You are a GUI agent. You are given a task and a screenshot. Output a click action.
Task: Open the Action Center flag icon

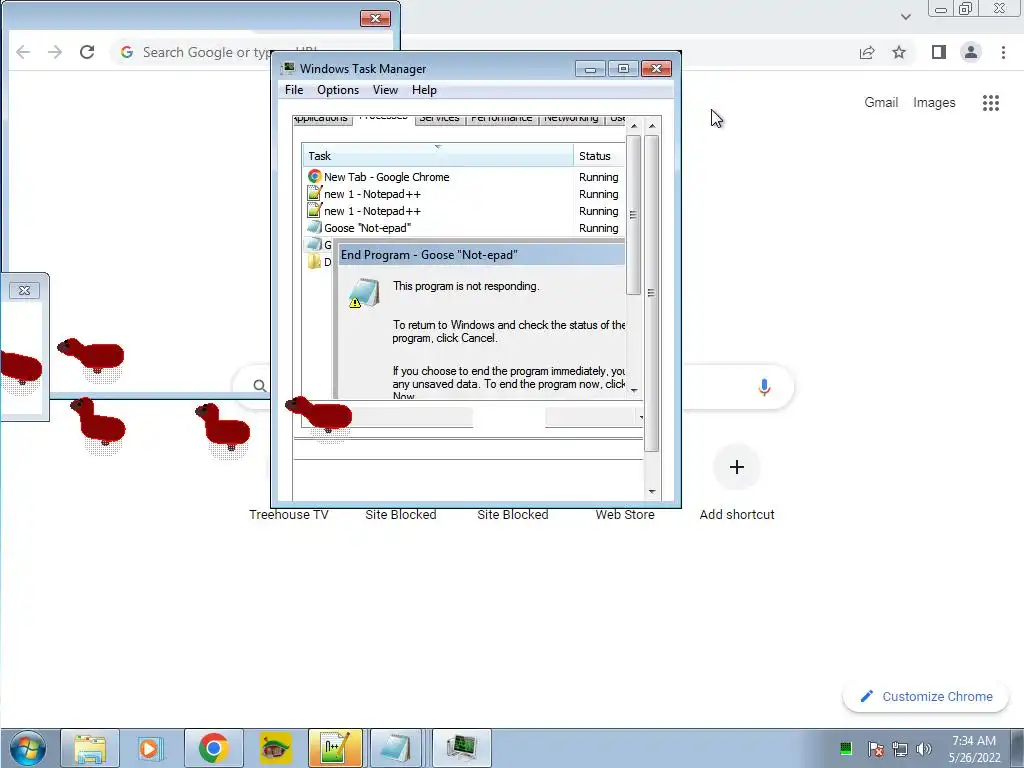[x=876, y=748]
